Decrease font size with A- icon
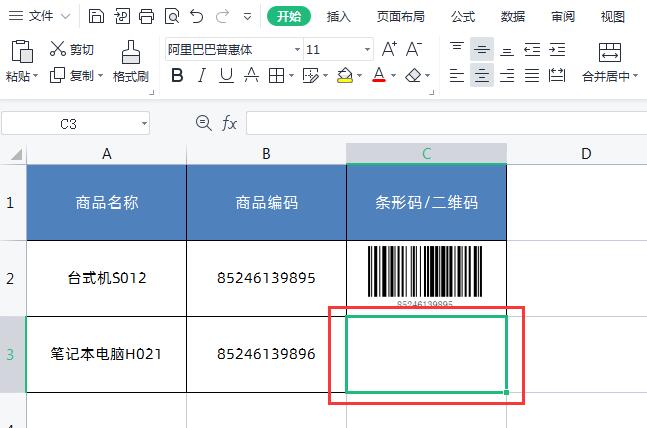 point(414,49)
